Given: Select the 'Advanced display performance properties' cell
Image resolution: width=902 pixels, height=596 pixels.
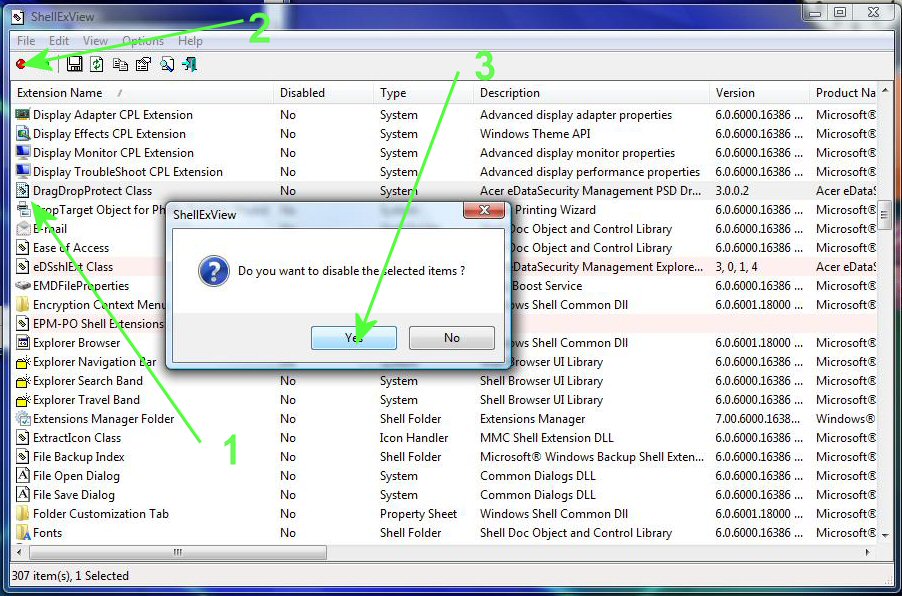Looking at the screenshot, I should [590, 171].
